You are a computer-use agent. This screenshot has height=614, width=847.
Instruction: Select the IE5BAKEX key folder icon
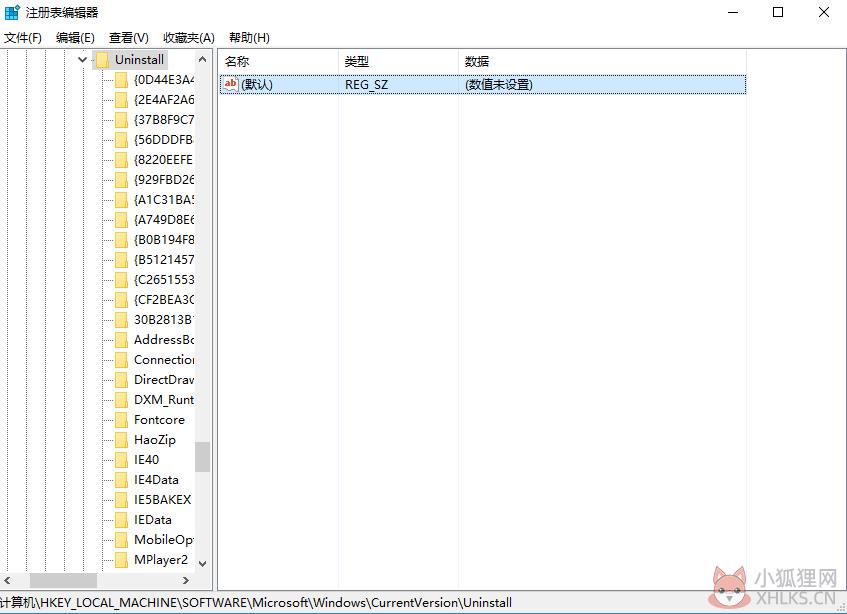click(122, 500)
